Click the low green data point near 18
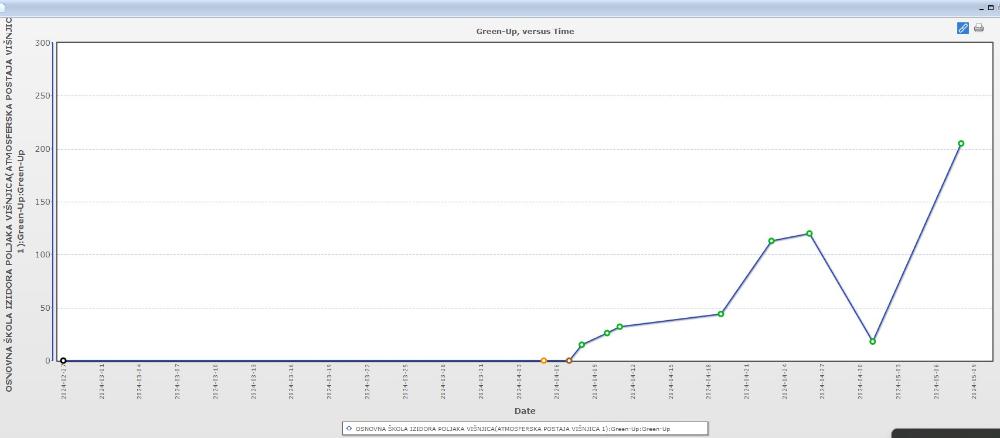1000x438 pixels. (x=873, y=341)
